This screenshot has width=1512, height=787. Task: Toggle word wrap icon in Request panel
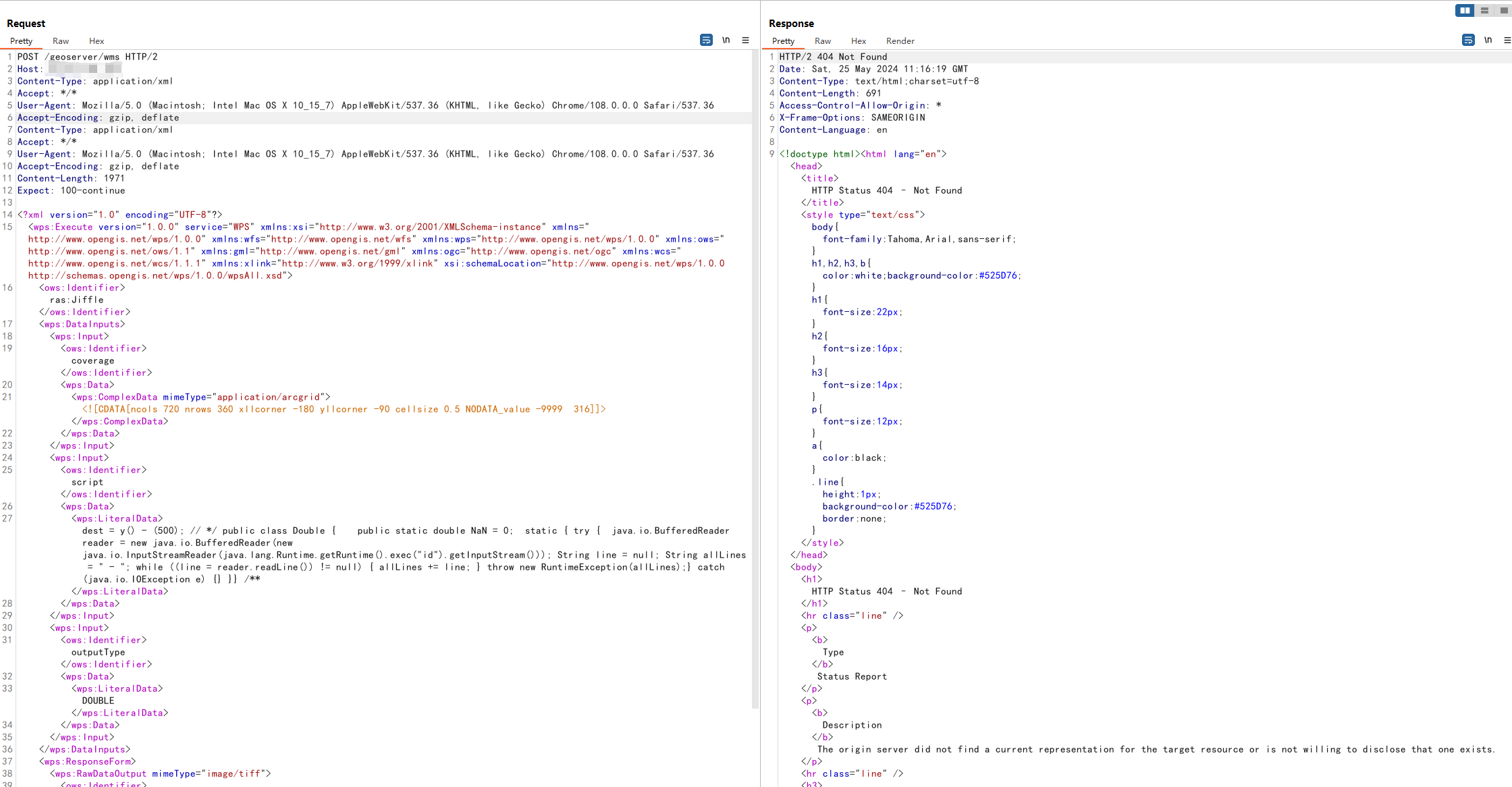706,40
